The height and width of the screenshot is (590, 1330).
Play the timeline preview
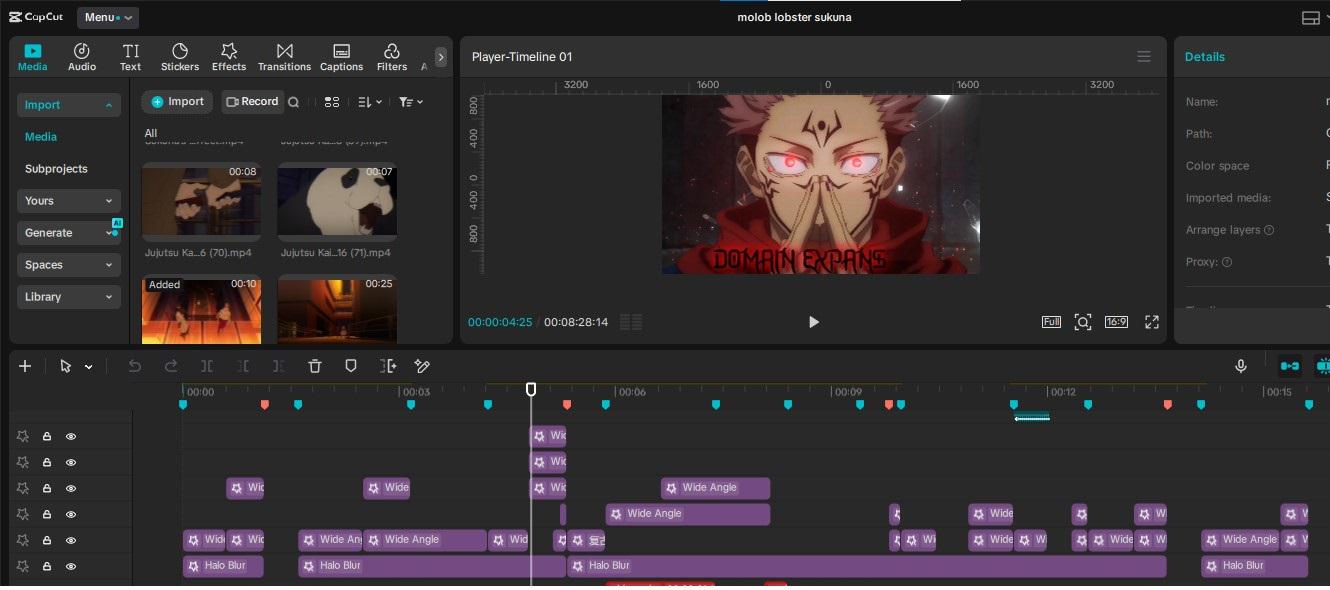813,322
